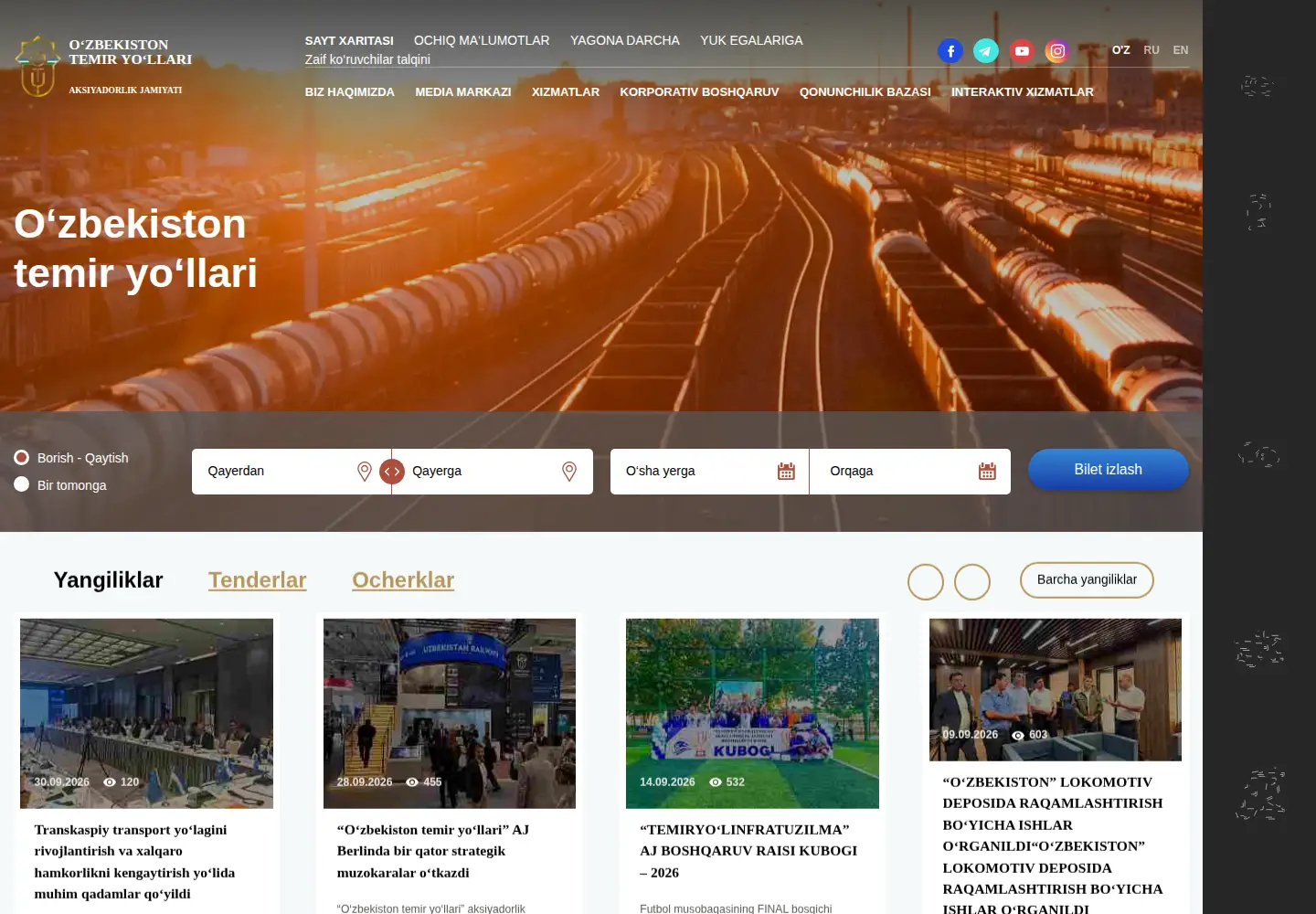This screenshot has width=1316, height=914.
Task: Open the Lokomotiv deposida news thumbnail
Action: click(x=1056, y=689)
